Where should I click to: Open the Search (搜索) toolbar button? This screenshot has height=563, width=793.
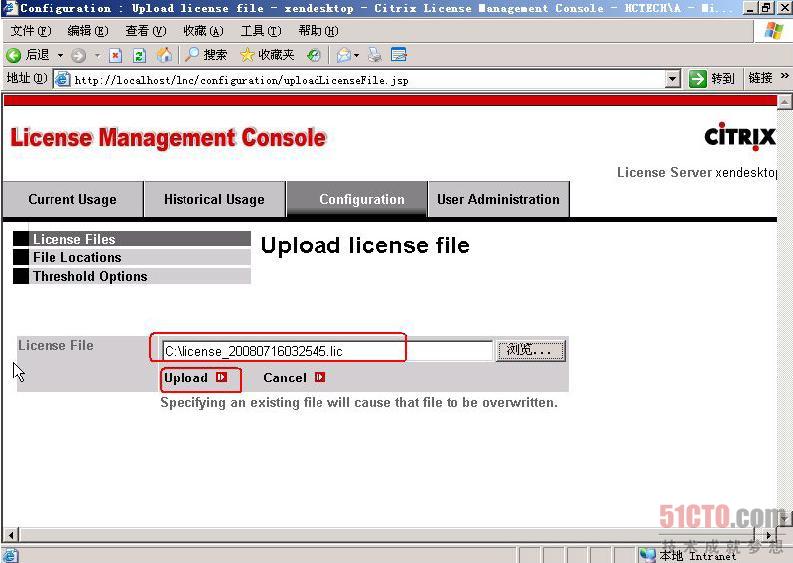205,55
